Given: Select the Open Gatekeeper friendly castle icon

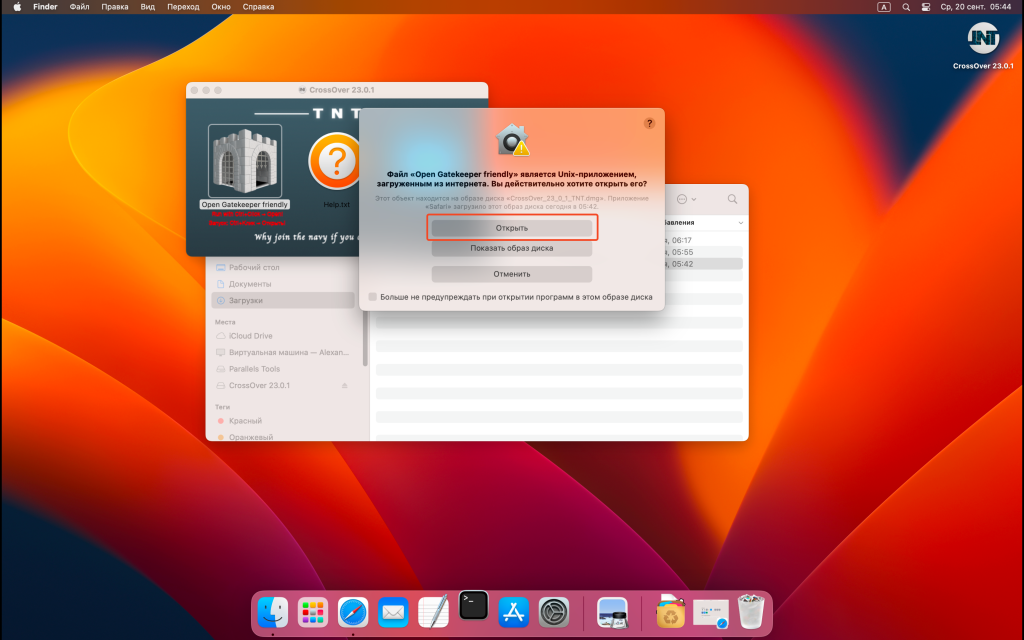Looking at the screenshot, I should click(x=245, y=161).
